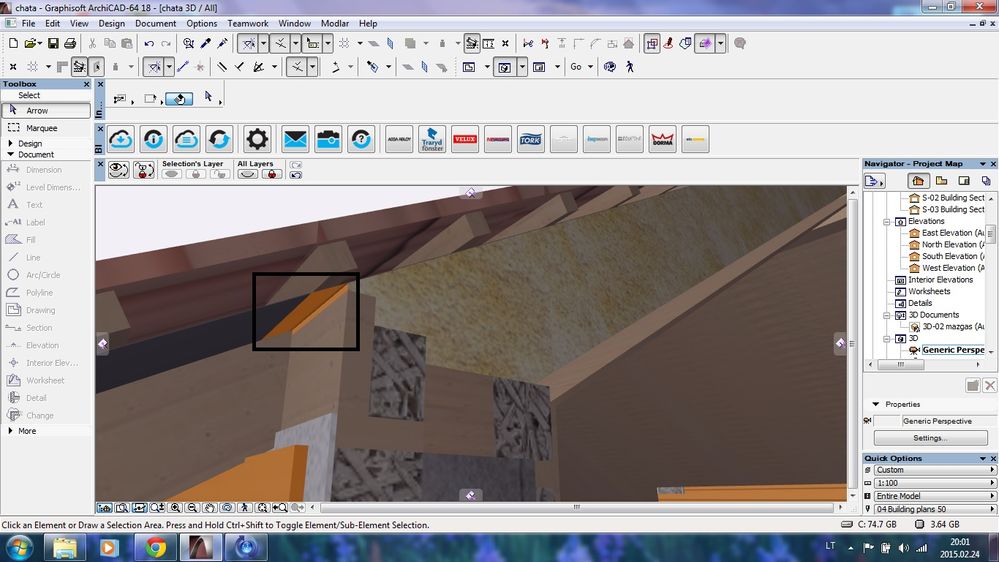The image size is (999, 562).
Task: Open the DORMA manufacturer button
Action: pyautogui.click(x=663, y=139)
